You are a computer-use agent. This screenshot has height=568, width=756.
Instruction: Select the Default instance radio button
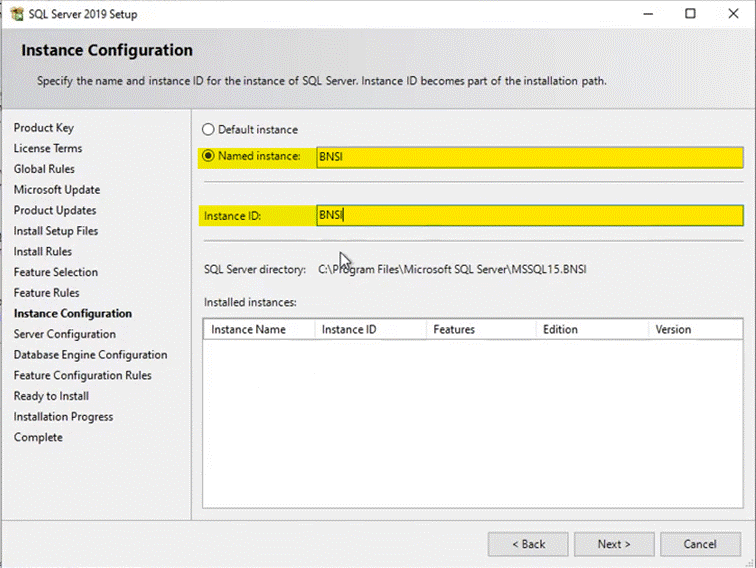208,129
